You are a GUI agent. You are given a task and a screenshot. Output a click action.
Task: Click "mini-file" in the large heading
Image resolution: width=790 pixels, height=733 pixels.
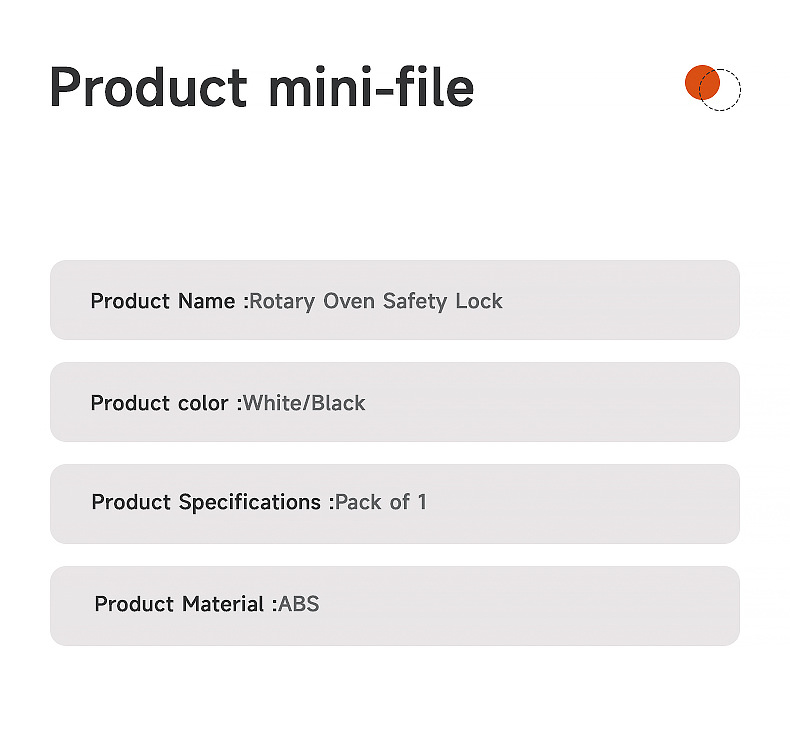coord(371,88)
